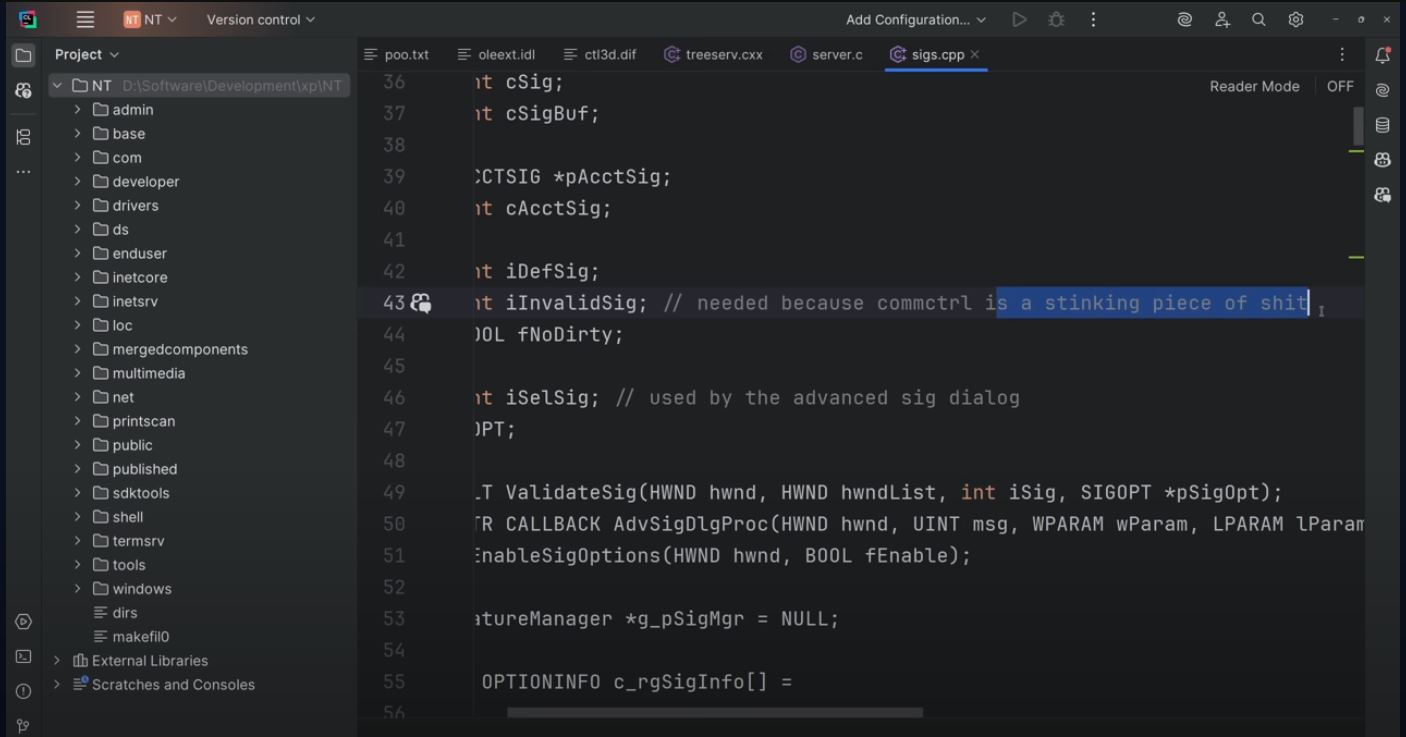This screenshot has width=1406, height=737.
Task: Close the sigs.cpp editor tab
Action: tap(975, 54)
